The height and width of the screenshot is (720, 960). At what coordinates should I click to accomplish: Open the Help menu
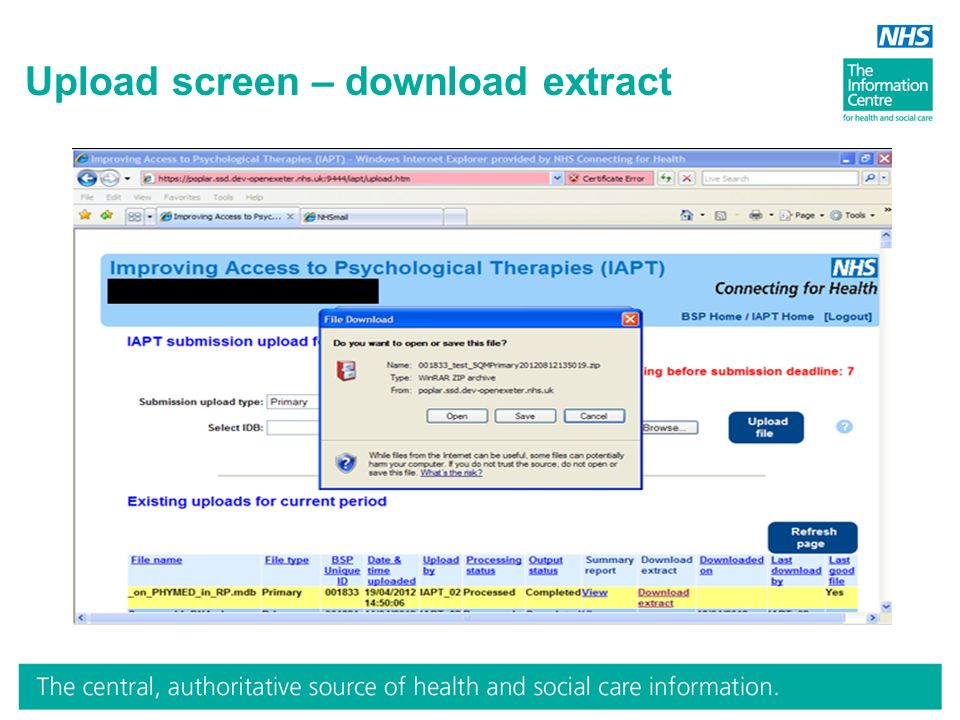[254, 197]
